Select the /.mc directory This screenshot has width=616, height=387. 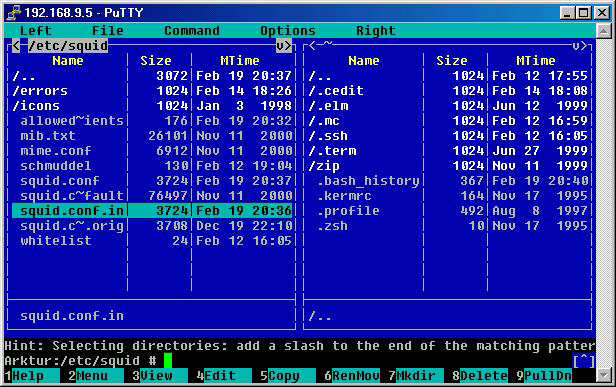click(448, 121)
